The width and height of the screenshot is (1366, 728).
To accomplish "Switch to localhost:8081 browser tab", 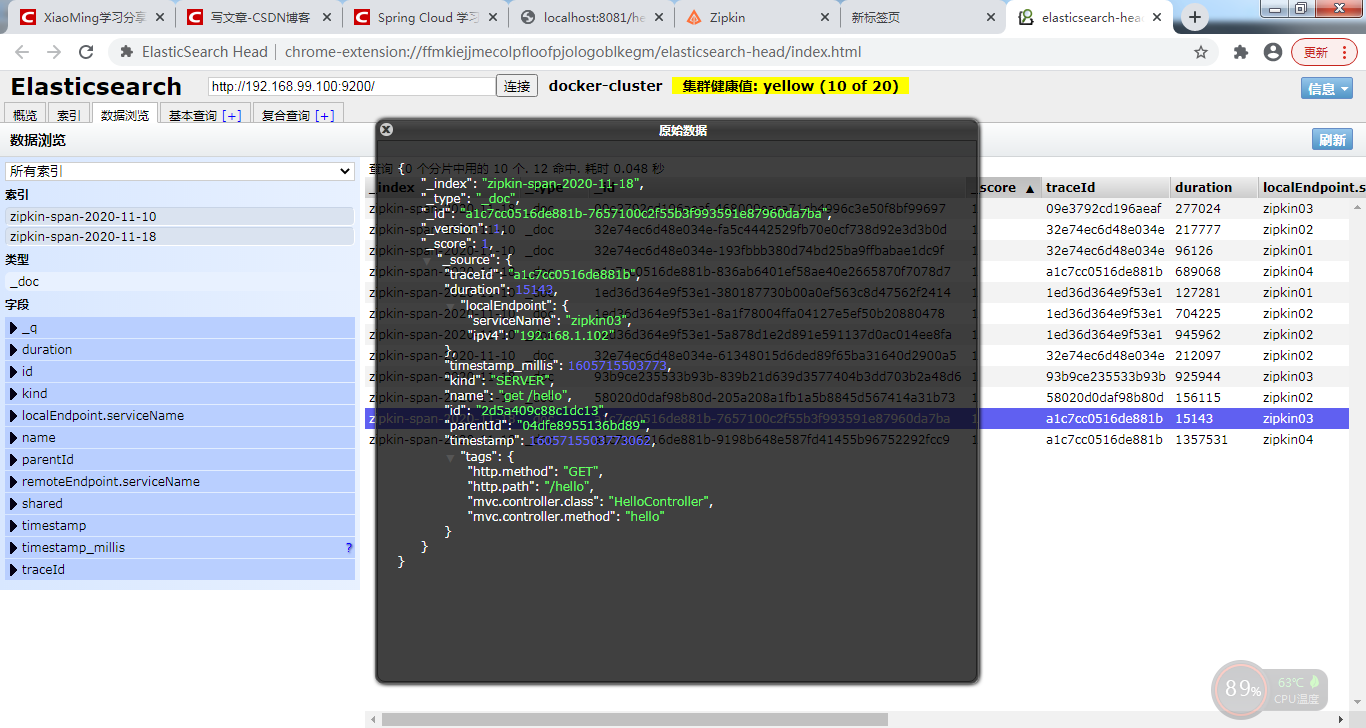I will coord(589,18).
